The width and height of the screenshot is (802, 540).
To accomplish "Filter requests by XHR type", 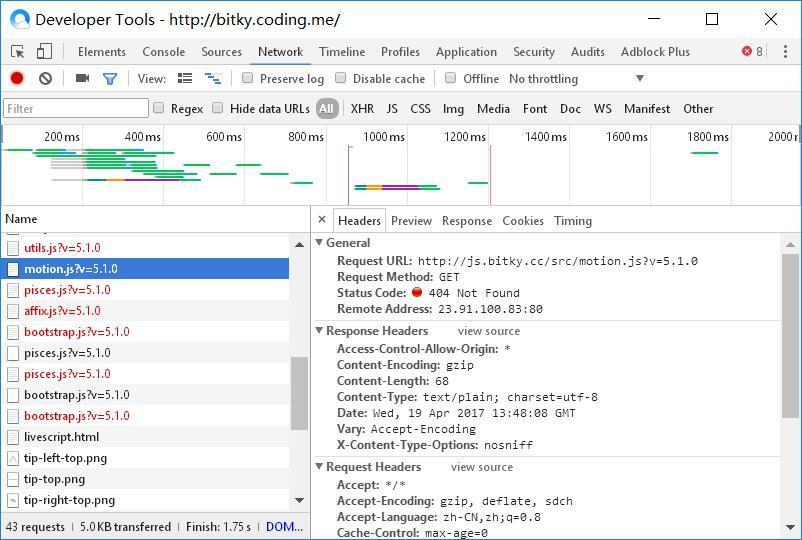I will click(x=362, y=109).
